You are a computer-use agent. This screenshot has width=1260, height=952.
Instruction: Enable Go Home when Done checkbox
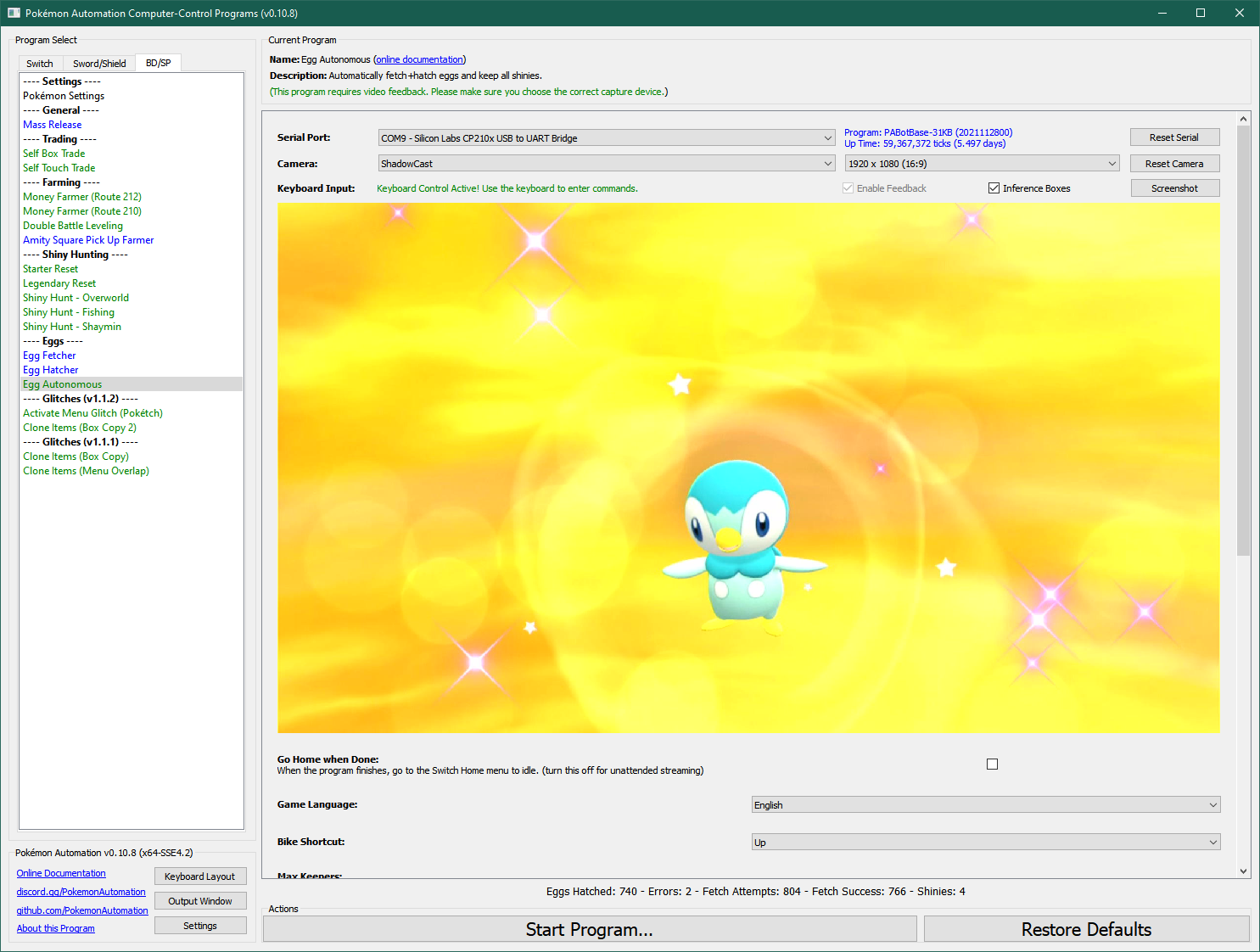pyautogui.click(x=992, y=764)
